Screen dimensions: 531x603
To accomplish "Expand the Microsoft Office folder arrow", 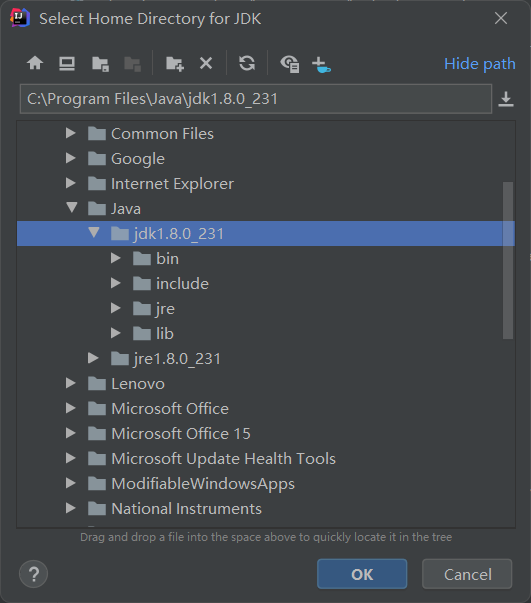I will [71, 408].
